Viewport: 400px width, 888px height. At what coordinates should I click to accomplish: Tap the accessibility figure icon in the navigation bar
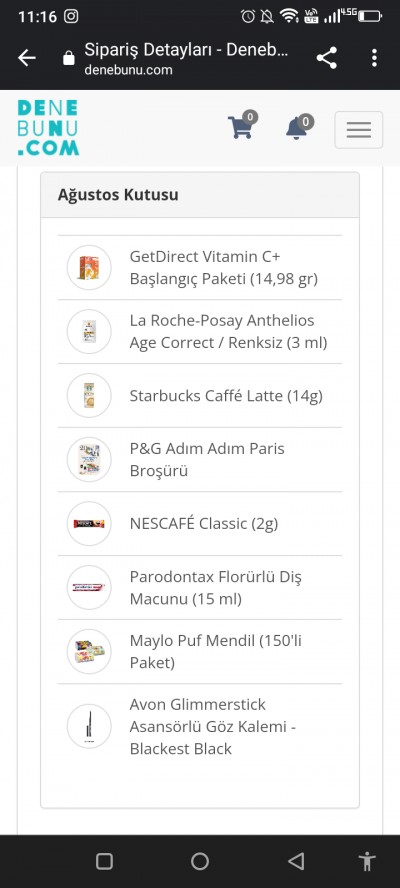point(368,861)
